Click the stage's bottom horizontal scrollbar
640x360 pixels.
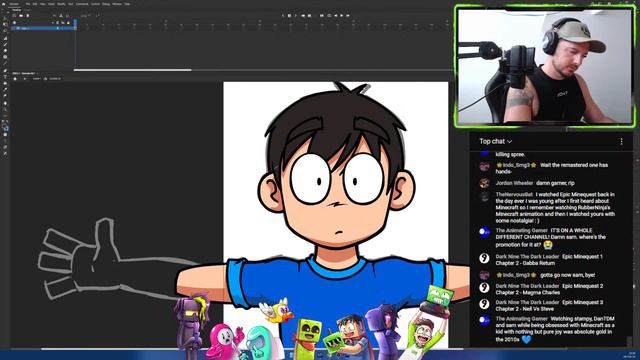click(x=252, y=349)
